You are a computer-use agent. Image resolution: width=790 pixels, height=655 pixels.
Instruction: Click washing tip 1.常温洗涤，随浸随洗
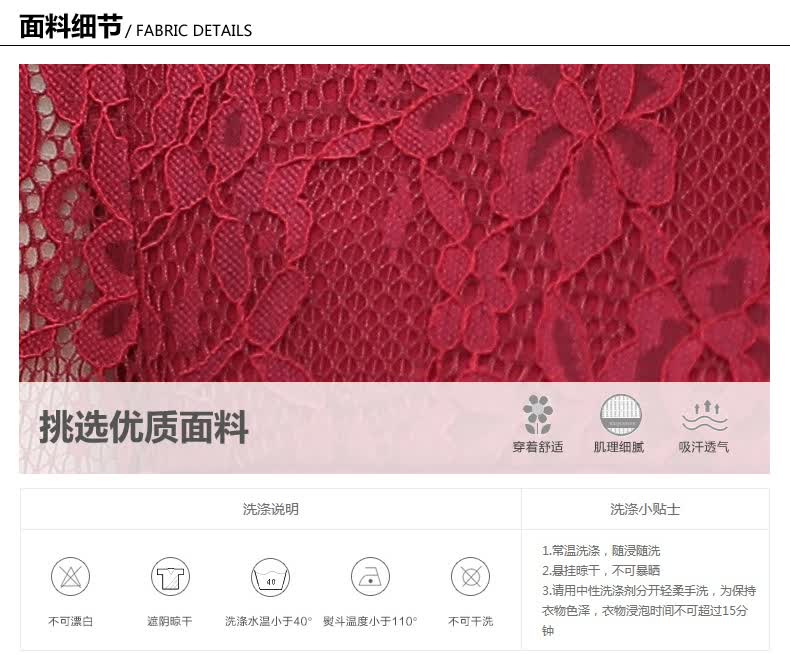601,550
